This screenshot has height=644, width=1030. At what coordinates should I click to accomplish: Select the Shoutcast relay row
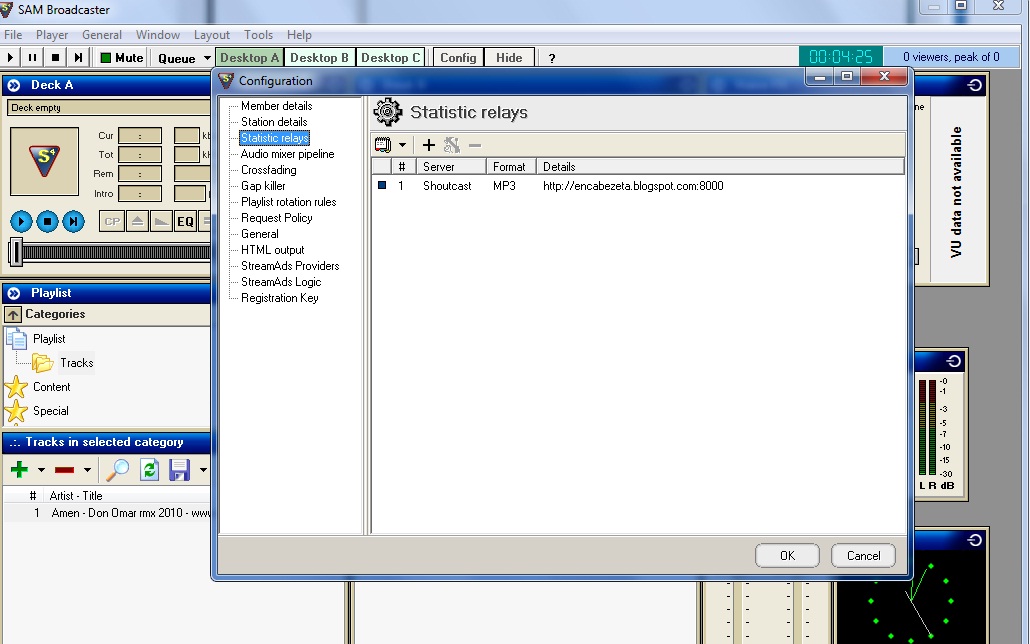click(x=638, y=186)
